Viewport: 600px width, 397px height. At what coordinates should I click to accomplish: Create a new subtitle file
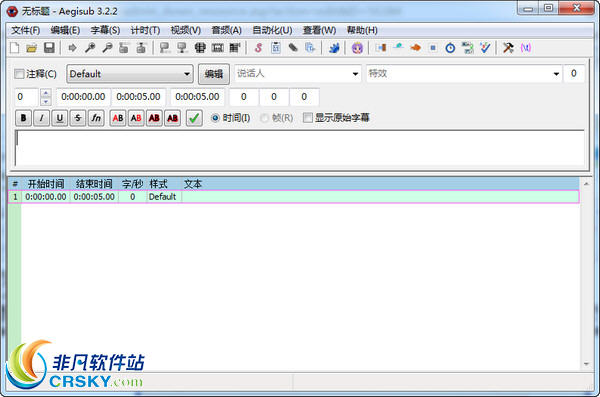pyautogui.click(x=15, y=48)
